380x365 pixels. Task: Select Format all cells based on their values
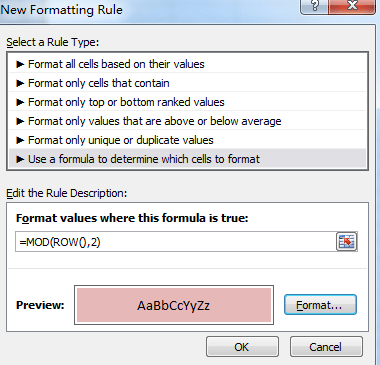coord(187,64)
